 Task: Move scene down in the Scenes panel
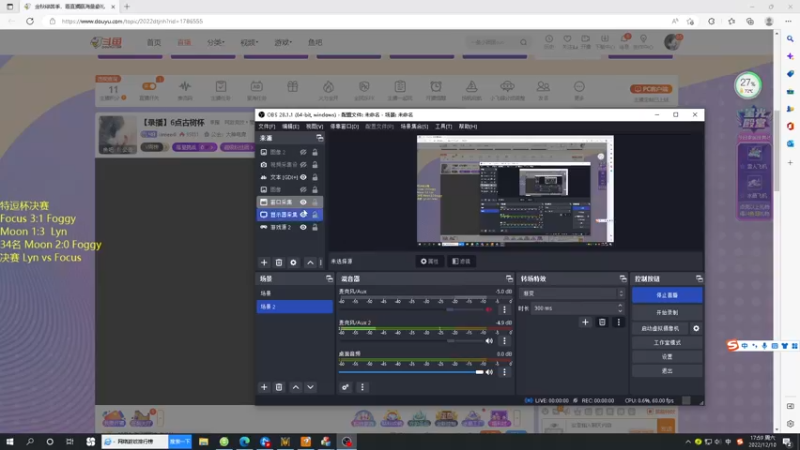click(x=310, y=387)
